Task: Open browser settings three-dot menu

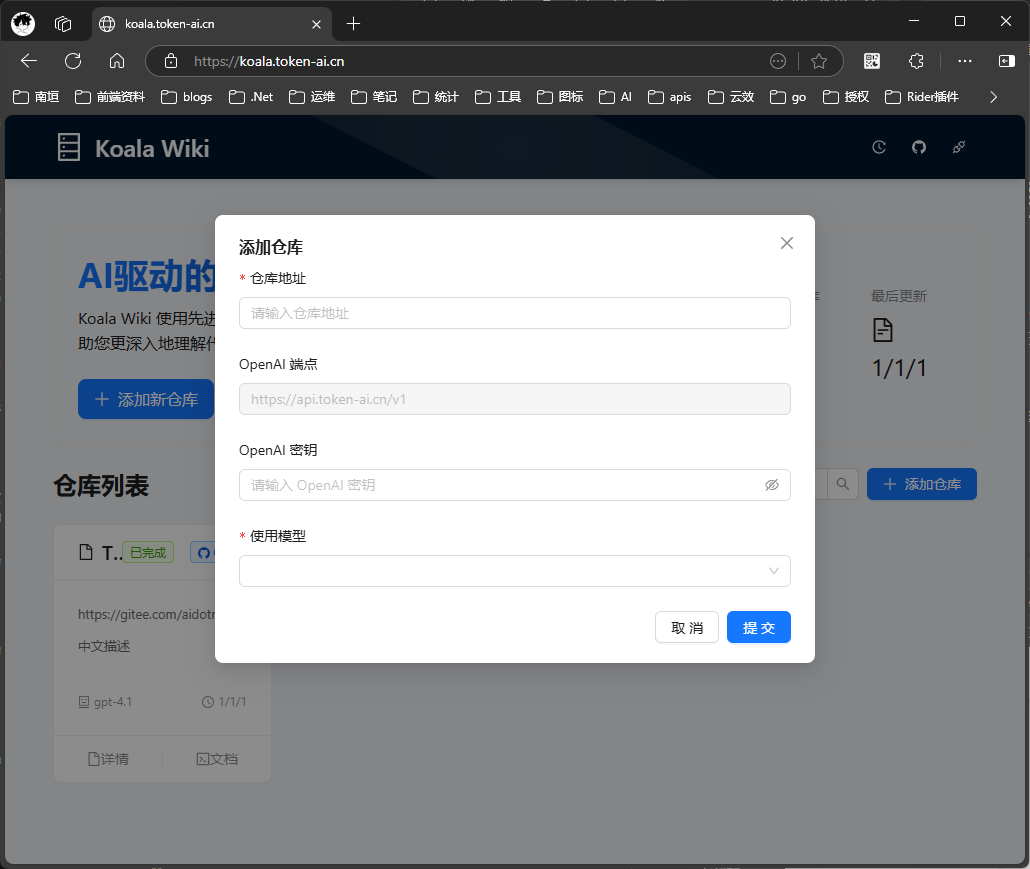Action: 965,61
